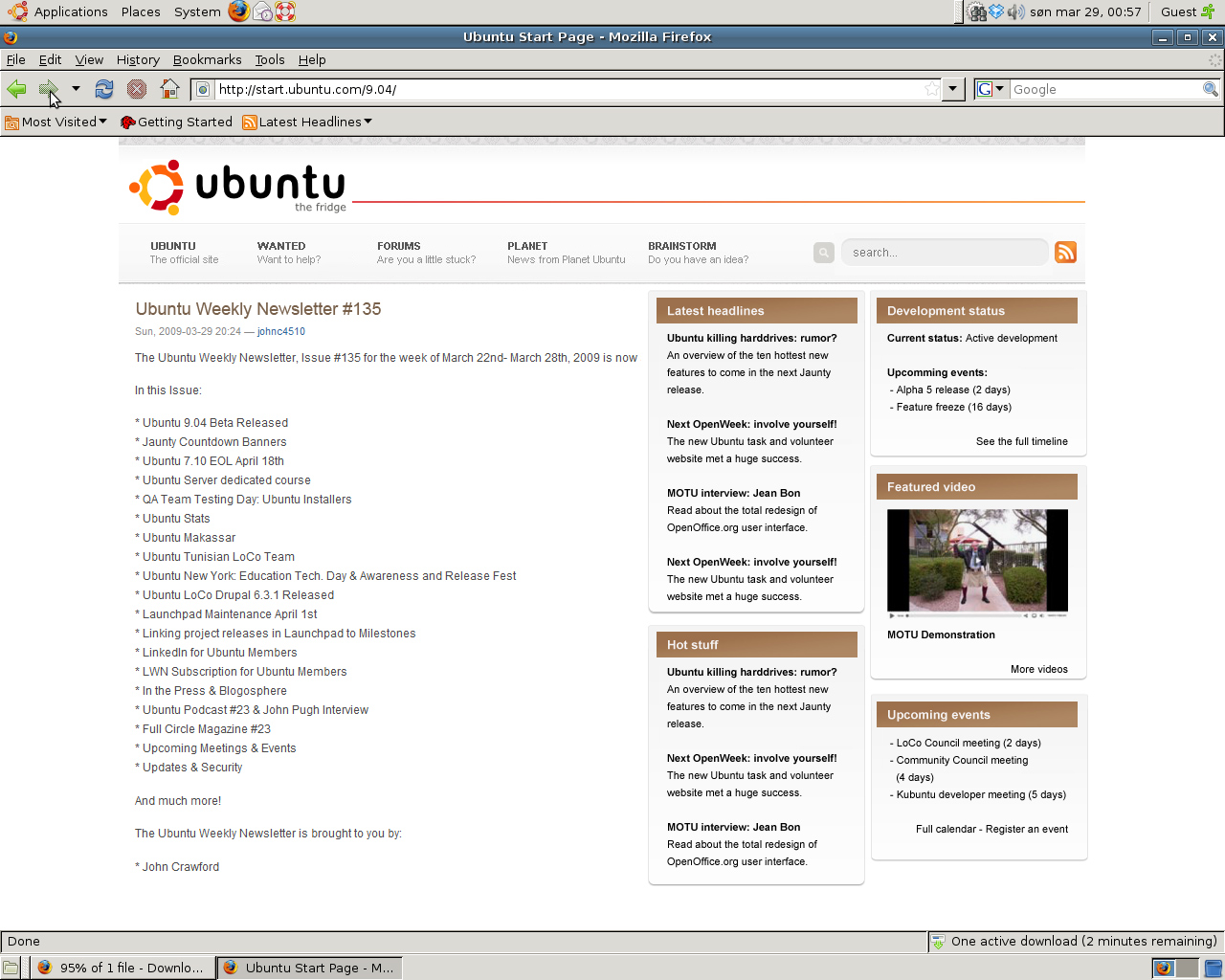This screenshot has width=1225, height=980.
Task: Click the Guest user name in top panel
Action: click(1178, 11)
